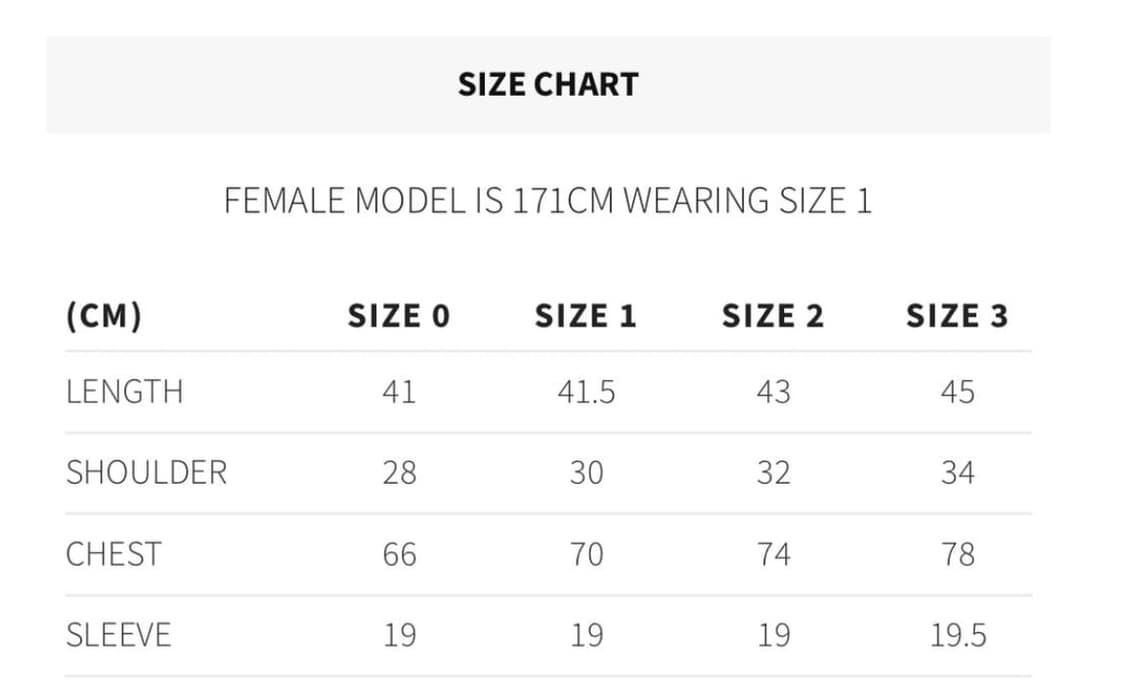Click chest value 66 for Size 0
Viewport: 1125px width, 685px height.
(400, 554)
